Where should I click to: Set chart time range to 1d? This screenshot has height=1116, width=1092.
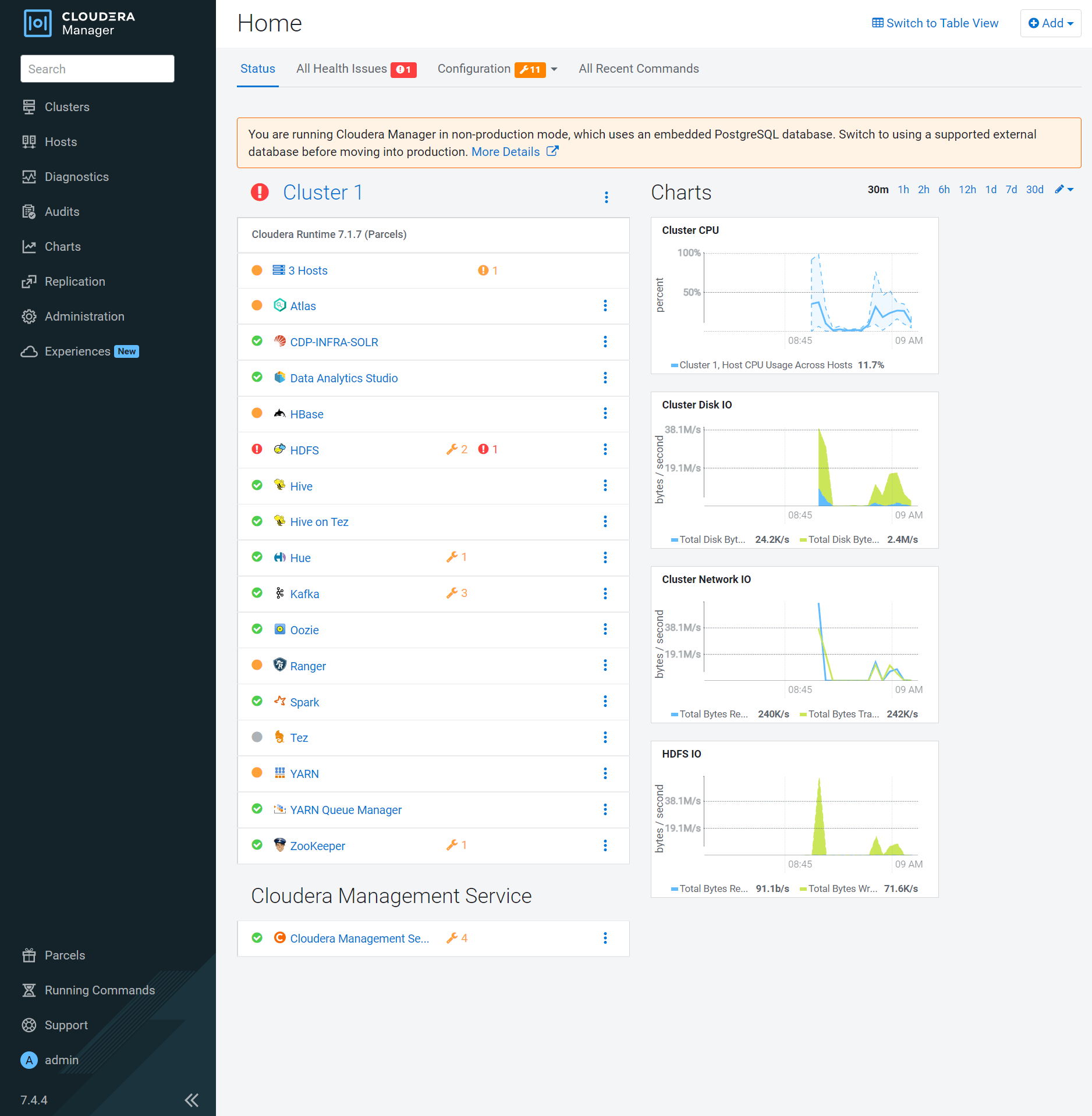click(x=991, y=190)
